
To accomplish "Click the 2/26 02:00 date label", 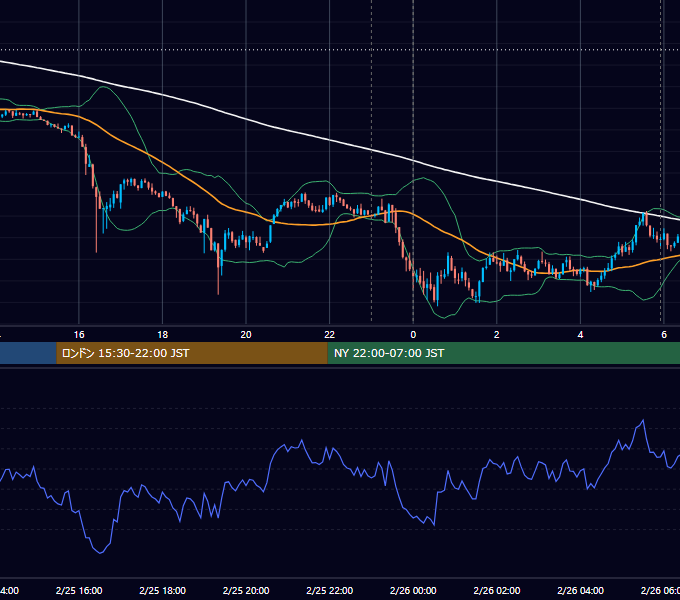I will pyautogui.click(x=497, y=590).
